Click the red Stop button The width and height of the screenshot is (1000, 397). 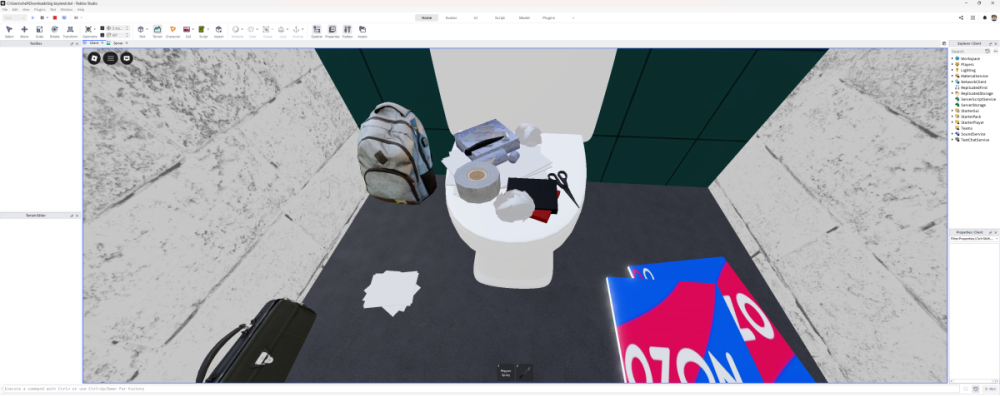(x=55, y=18)
